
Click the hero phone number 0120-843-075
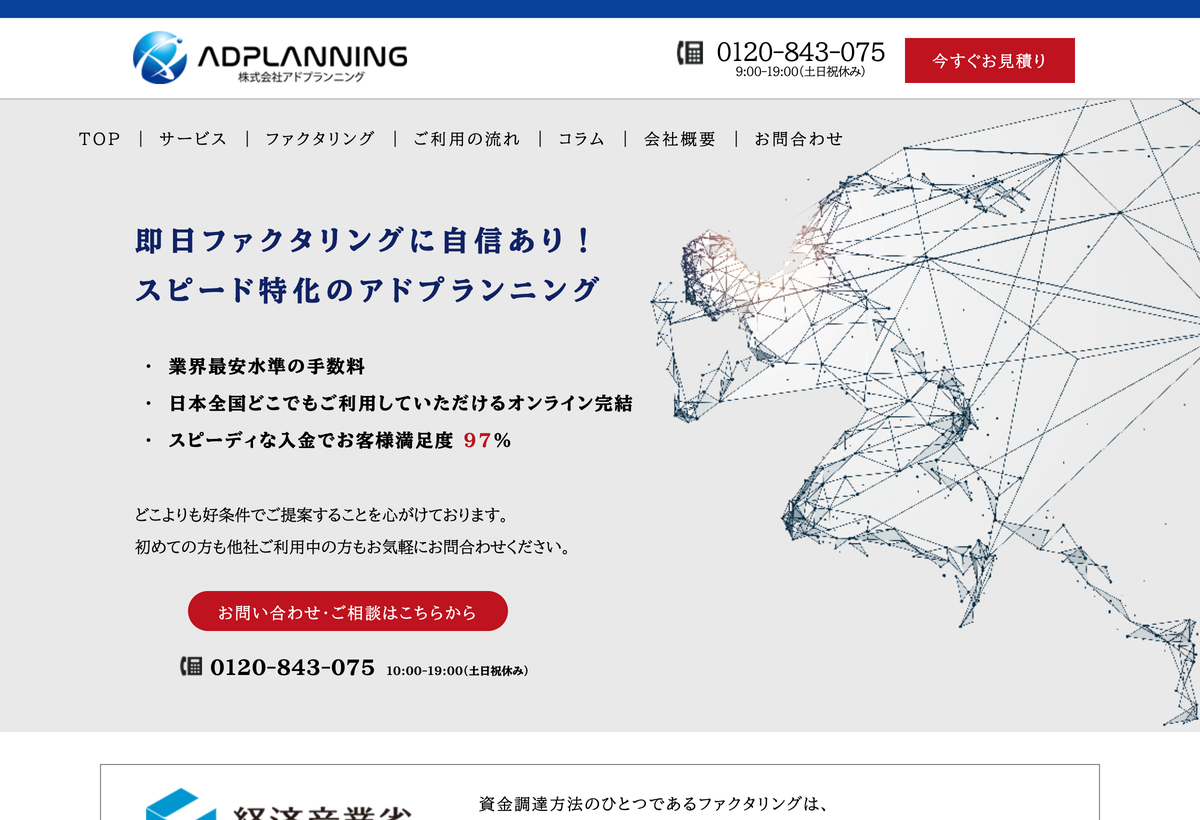292,667
